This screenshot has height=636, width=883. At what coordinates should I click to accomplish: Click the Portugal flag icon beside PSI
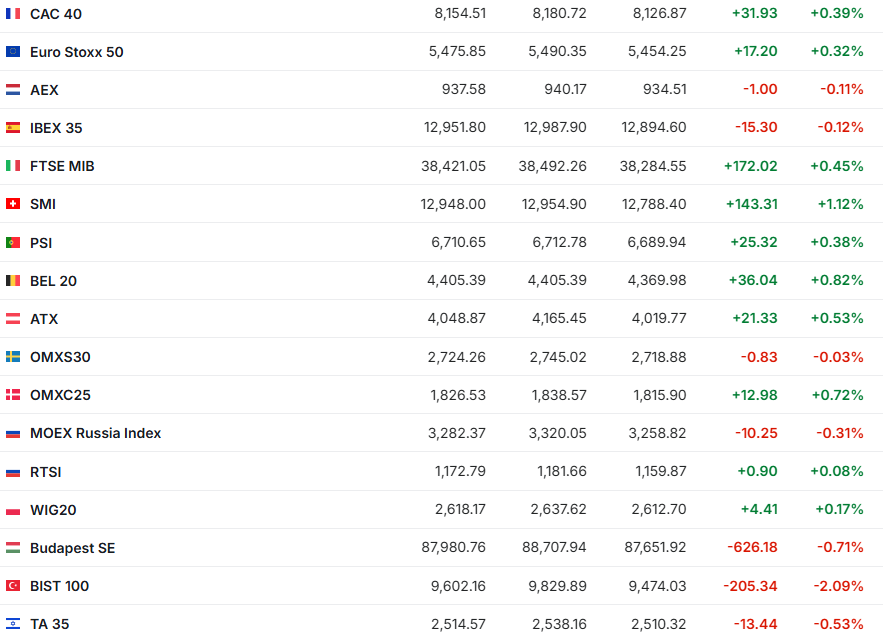point(13,242)
